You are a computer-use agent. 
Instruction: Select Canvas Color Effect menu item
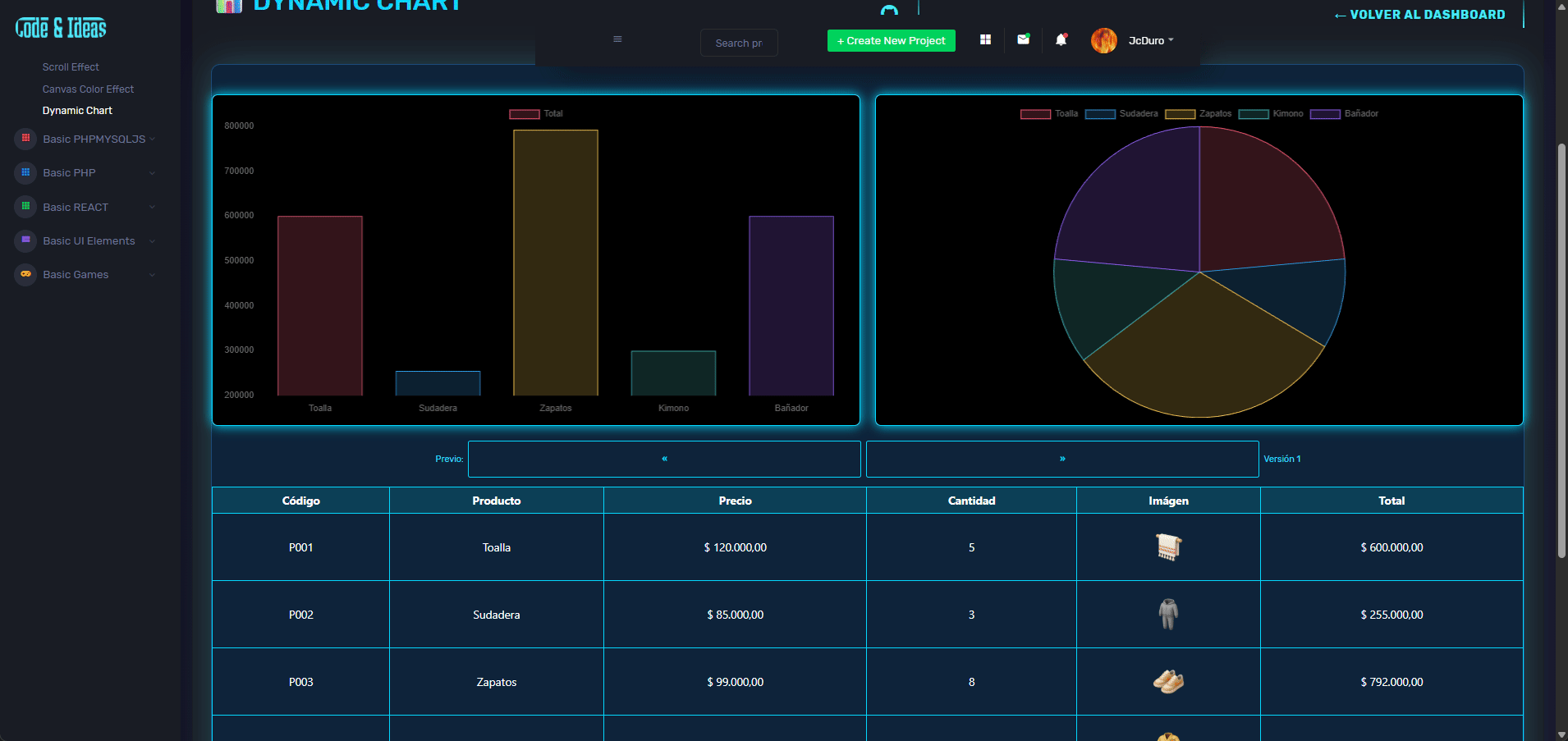88,89
